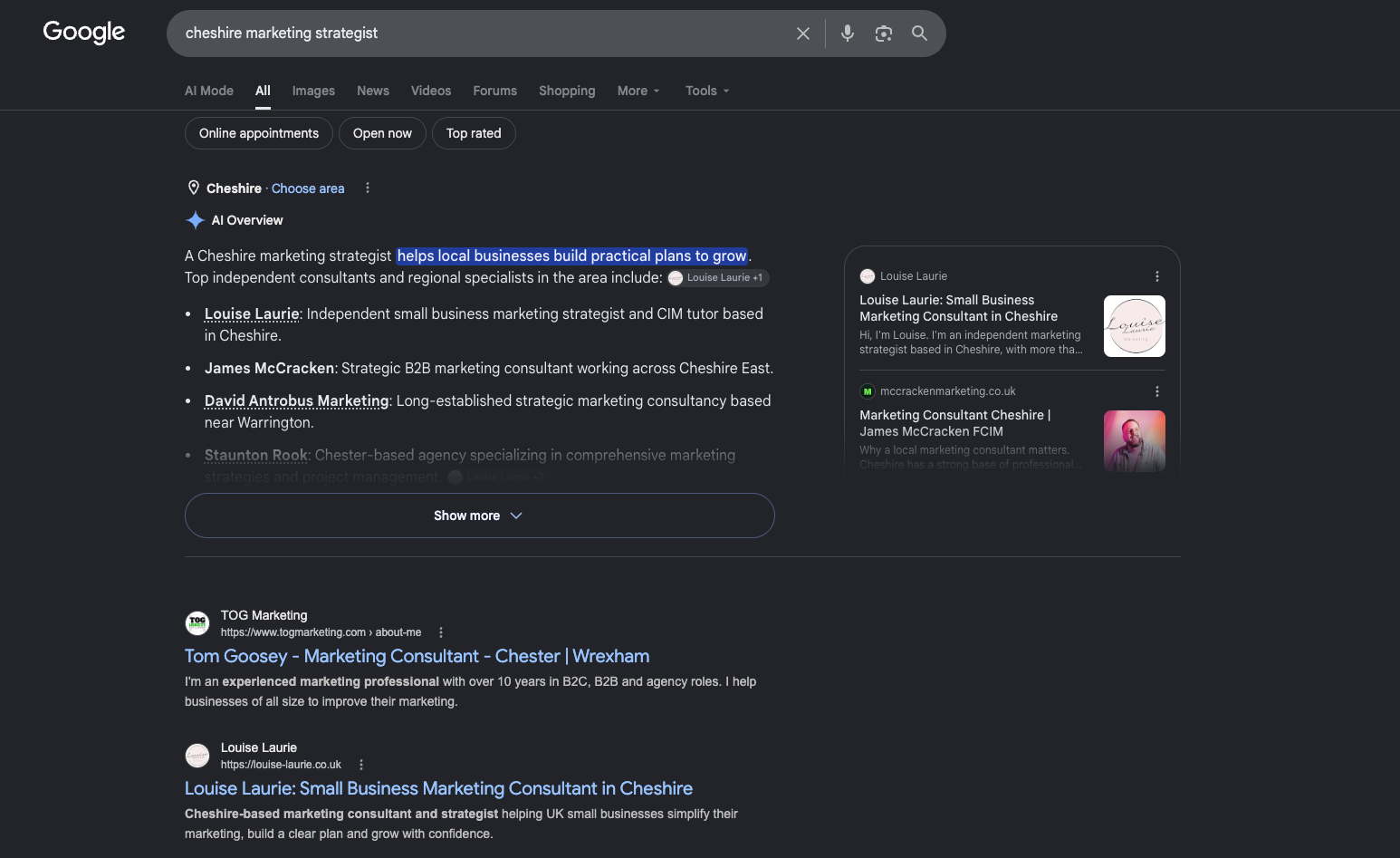Open the Shopping tab
Image resolution: width=1400 pixels, height=858 pixels.
click(567, 91)
